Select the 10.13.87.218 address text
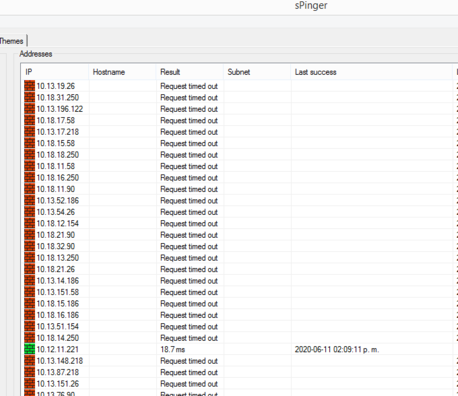Screen dimensions: 458x396 [x=58, y=372]
